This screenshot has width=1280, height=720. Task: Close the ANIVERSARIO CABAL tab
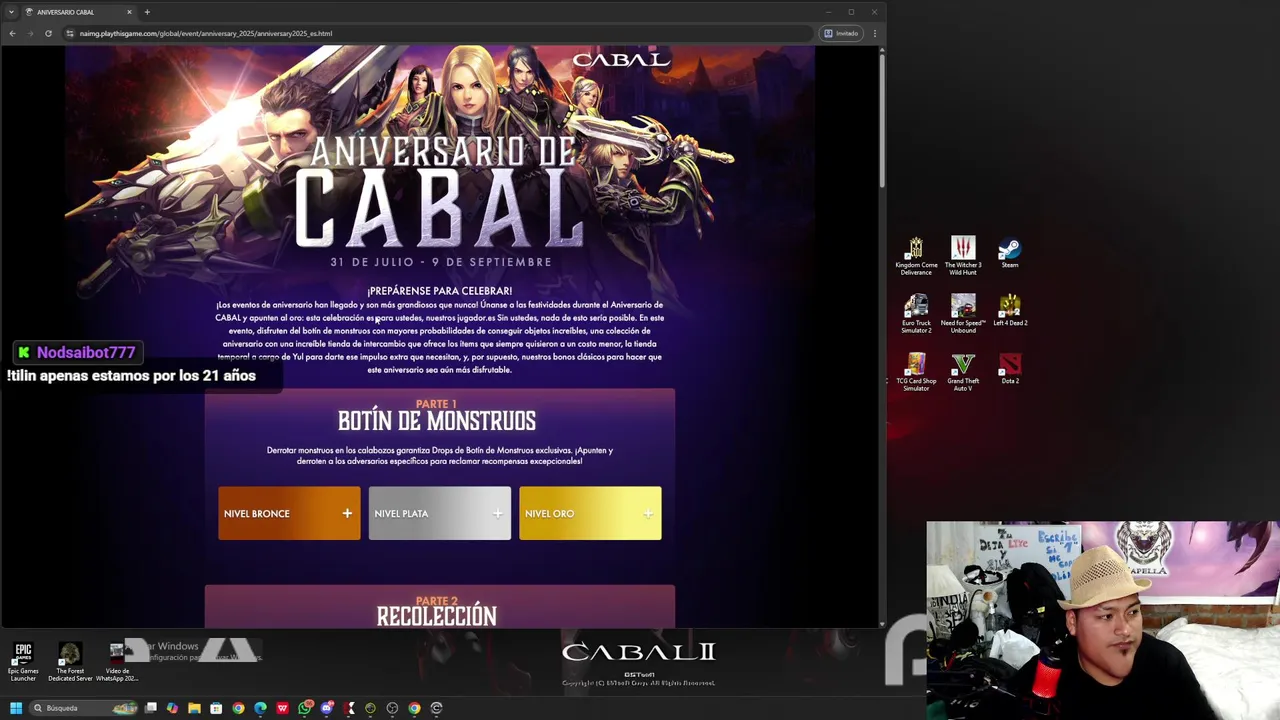[129, 12]
